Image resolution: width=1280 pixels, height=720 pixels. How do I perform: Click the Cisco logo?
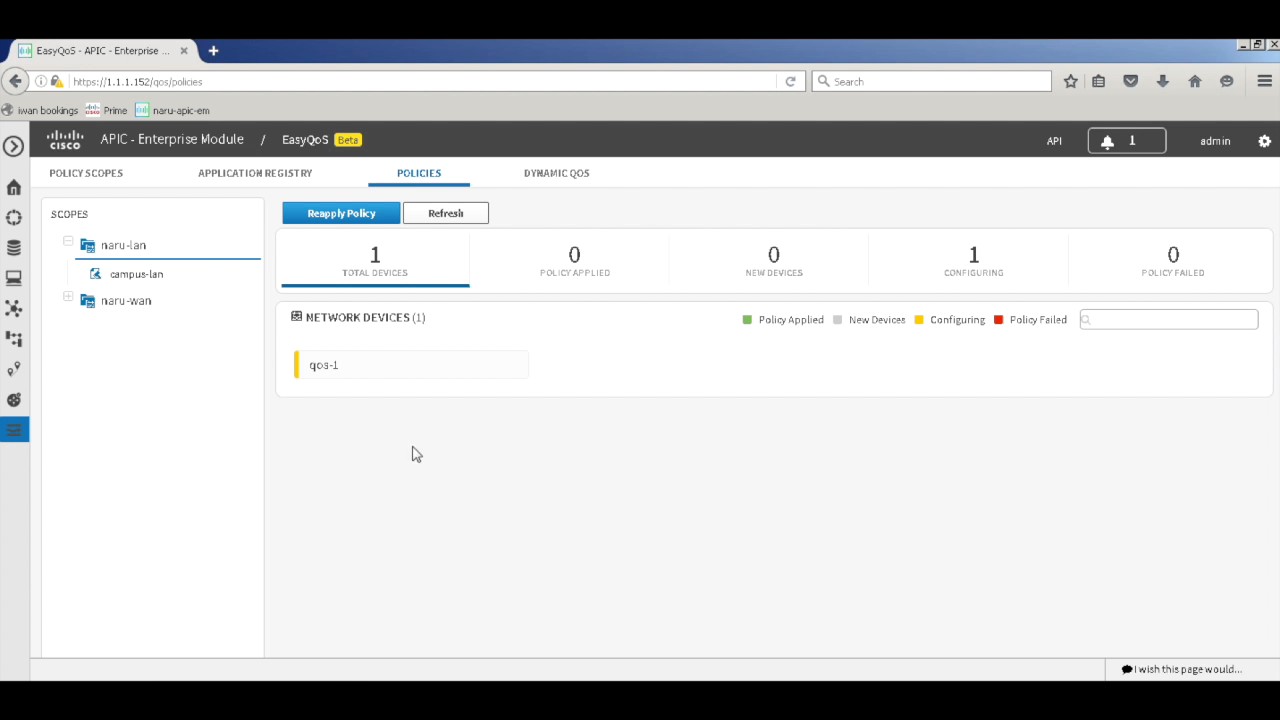click(x=65, y=140)
